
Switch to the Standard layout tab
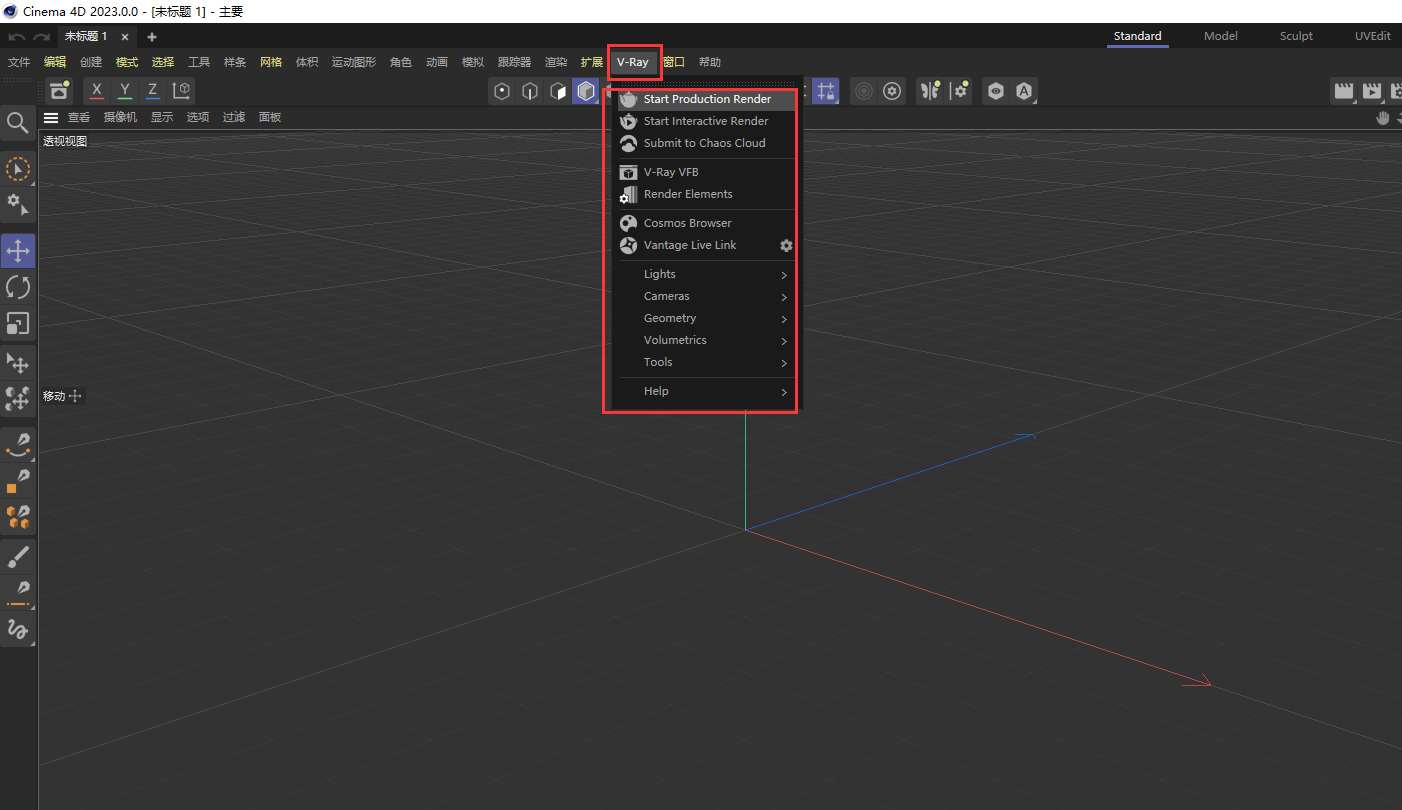[x=1138, y=36]
